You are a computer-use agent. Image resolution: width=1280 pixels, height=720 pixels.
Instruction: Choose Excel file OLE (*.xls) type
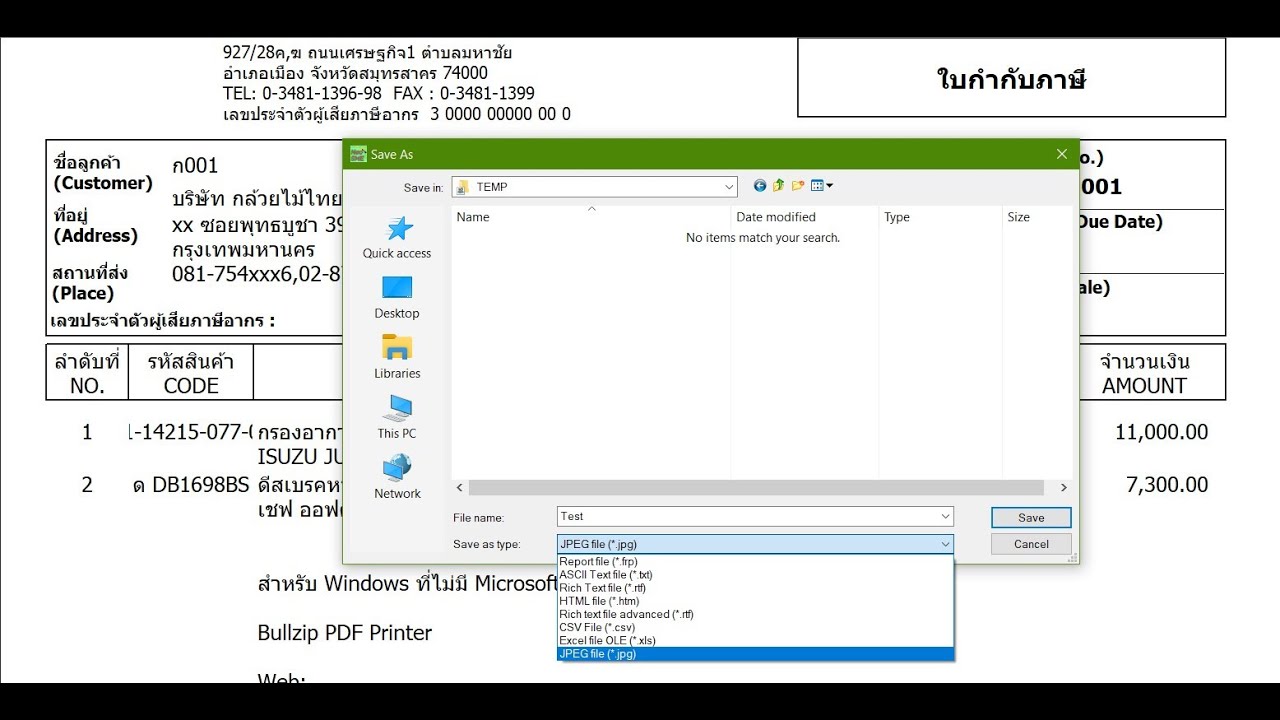(x=755, y=640)
